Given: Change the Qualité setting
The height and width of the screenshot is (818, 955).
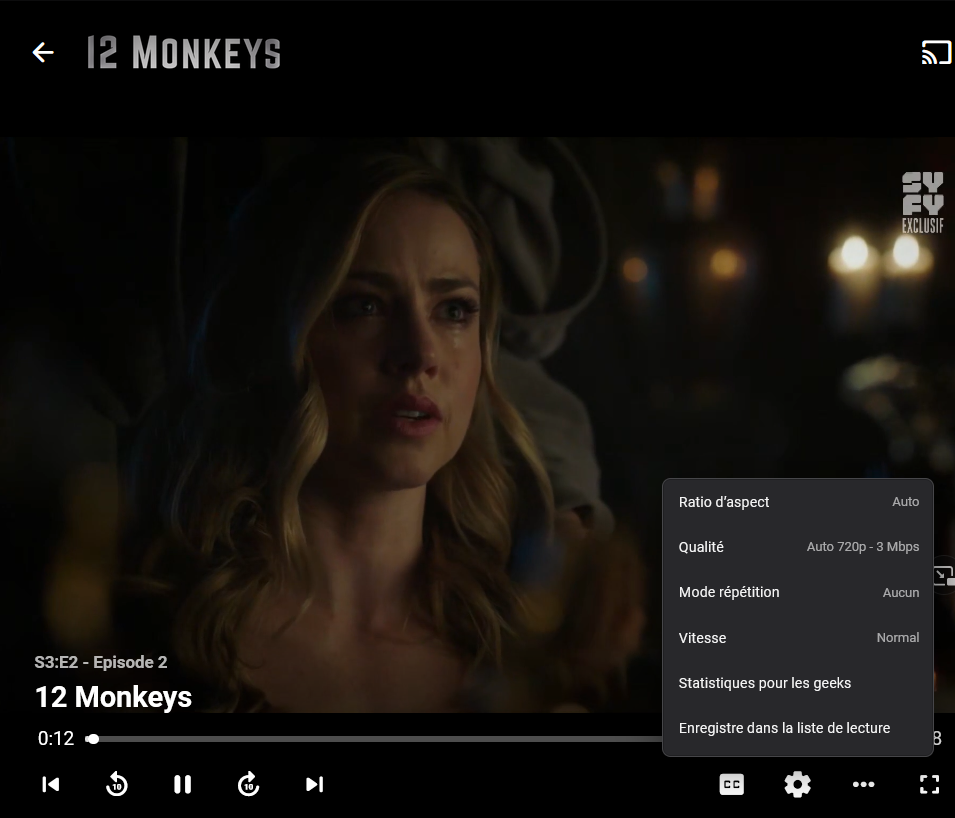Looking at the screenshot, I should tap(797, 547).
